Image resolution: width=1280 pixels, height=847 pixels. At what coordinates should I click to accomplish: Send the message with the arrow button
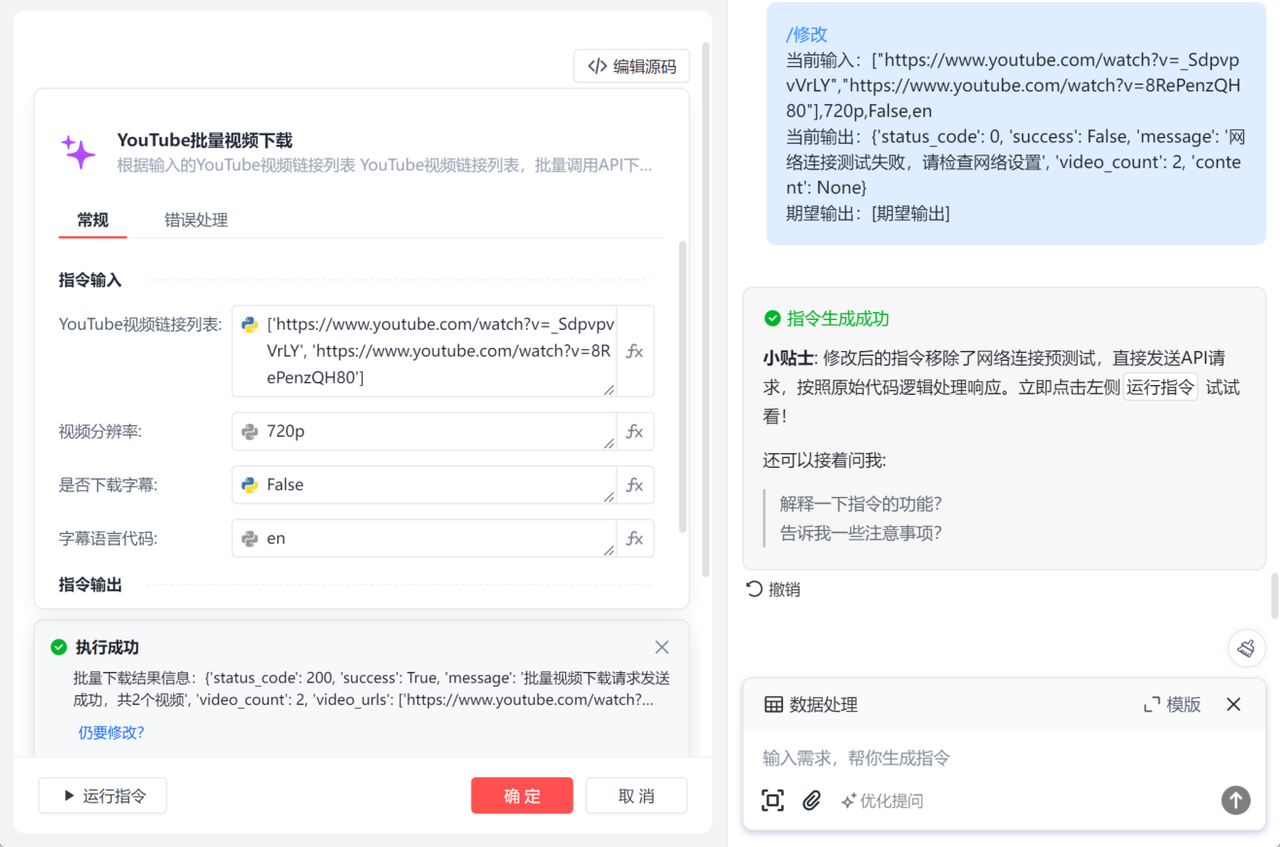tap(1236, 800)
